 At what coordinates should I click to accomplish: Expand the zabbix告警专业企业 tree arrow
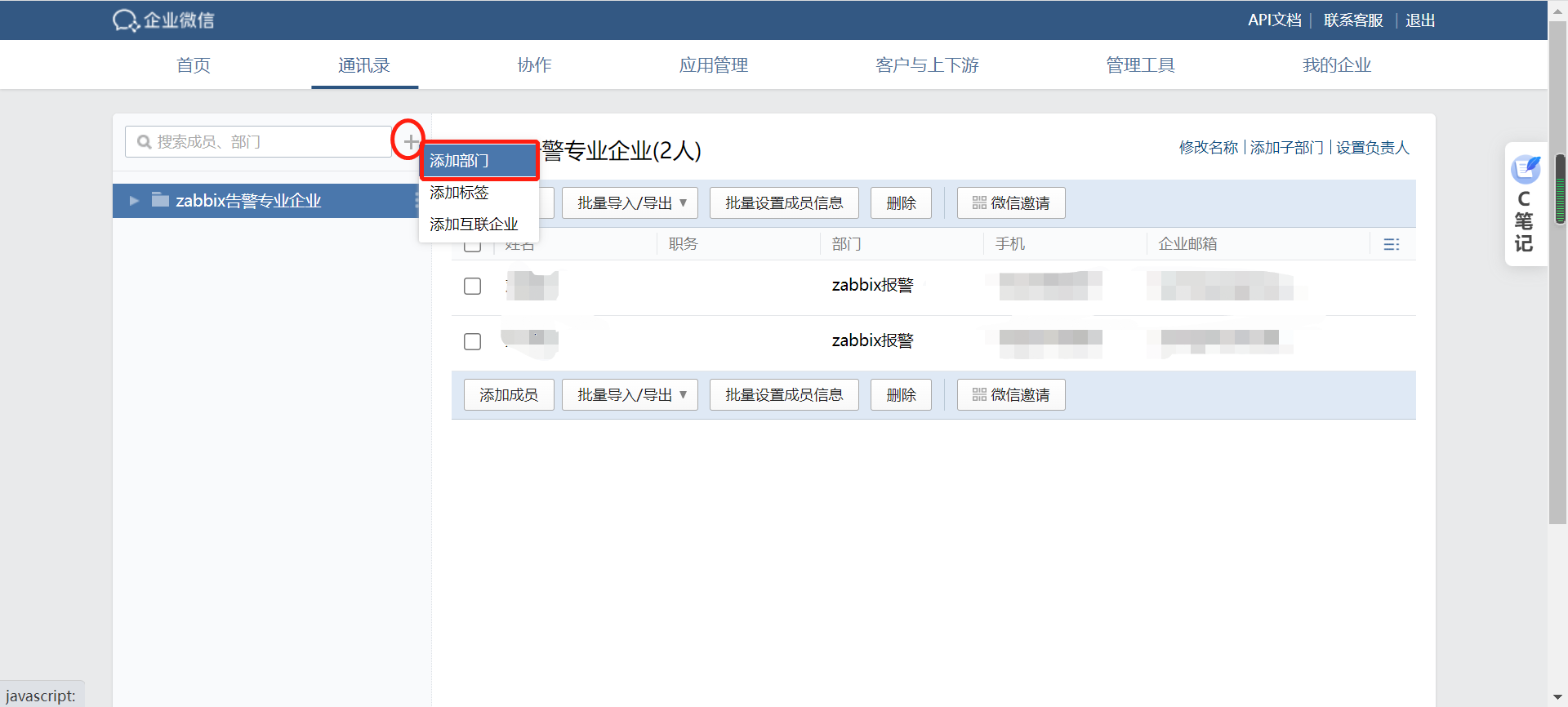point(134,201)
